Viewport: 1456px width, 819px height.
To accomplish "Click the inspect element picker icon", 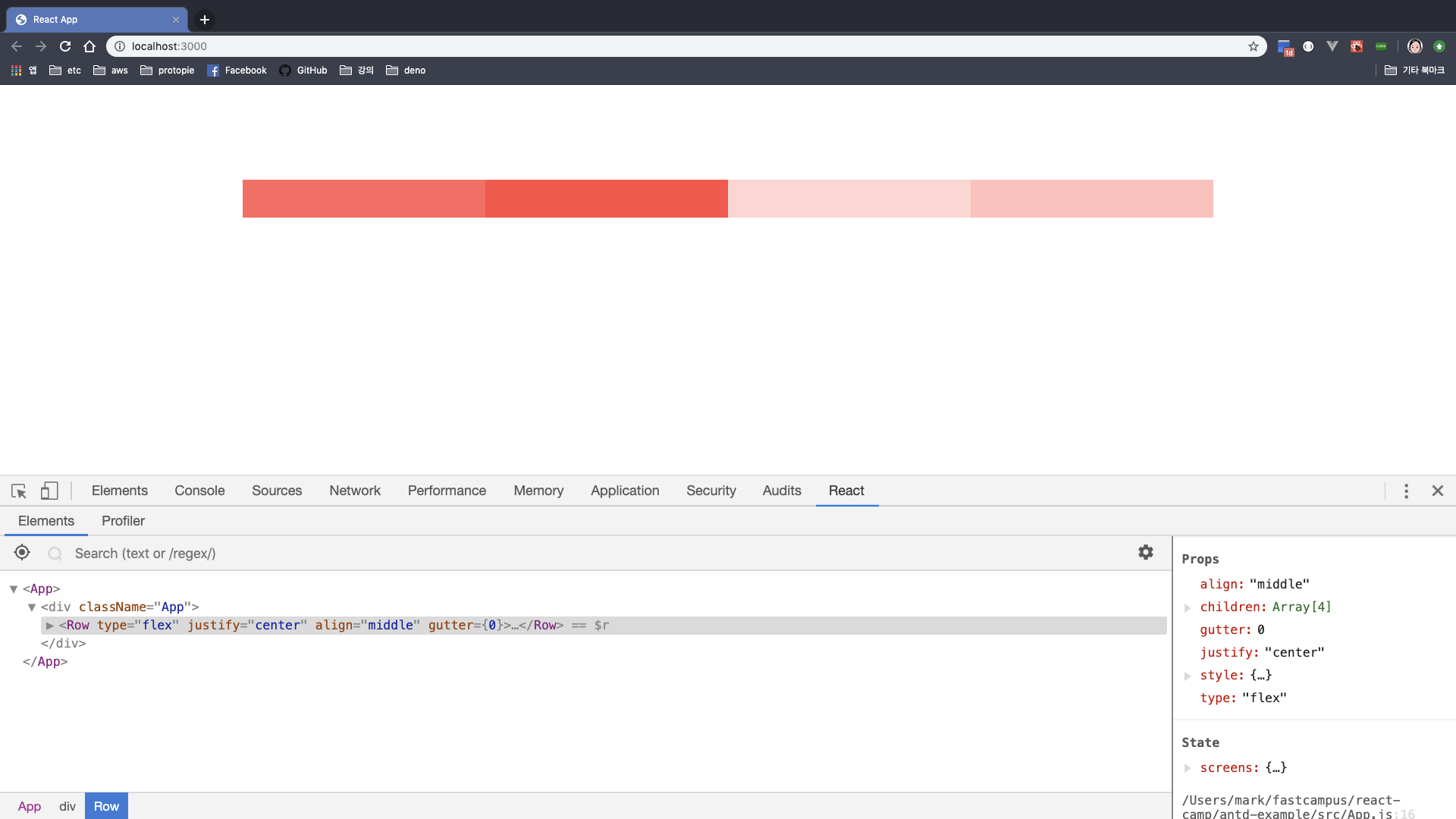I will point(19,491).
